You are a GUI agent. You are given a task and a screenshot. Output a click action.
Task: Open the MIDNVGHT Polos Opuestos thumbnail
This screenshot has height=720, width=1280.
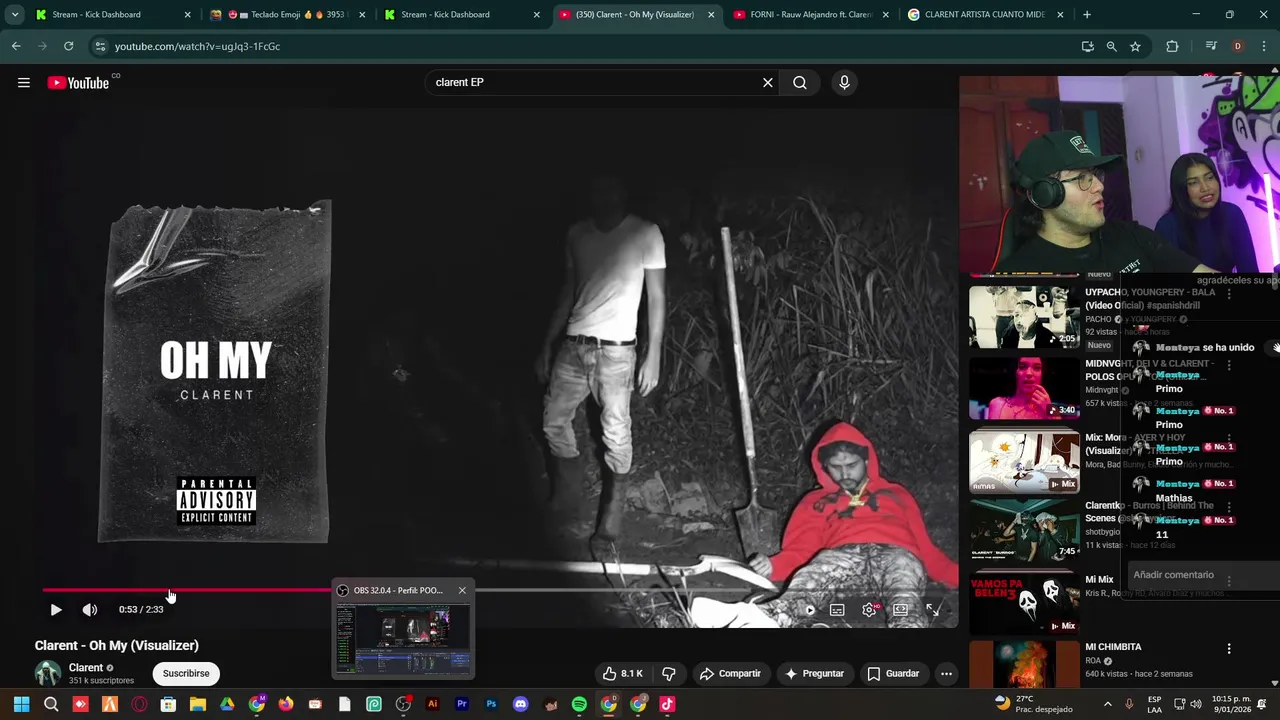click(1024, 388)
